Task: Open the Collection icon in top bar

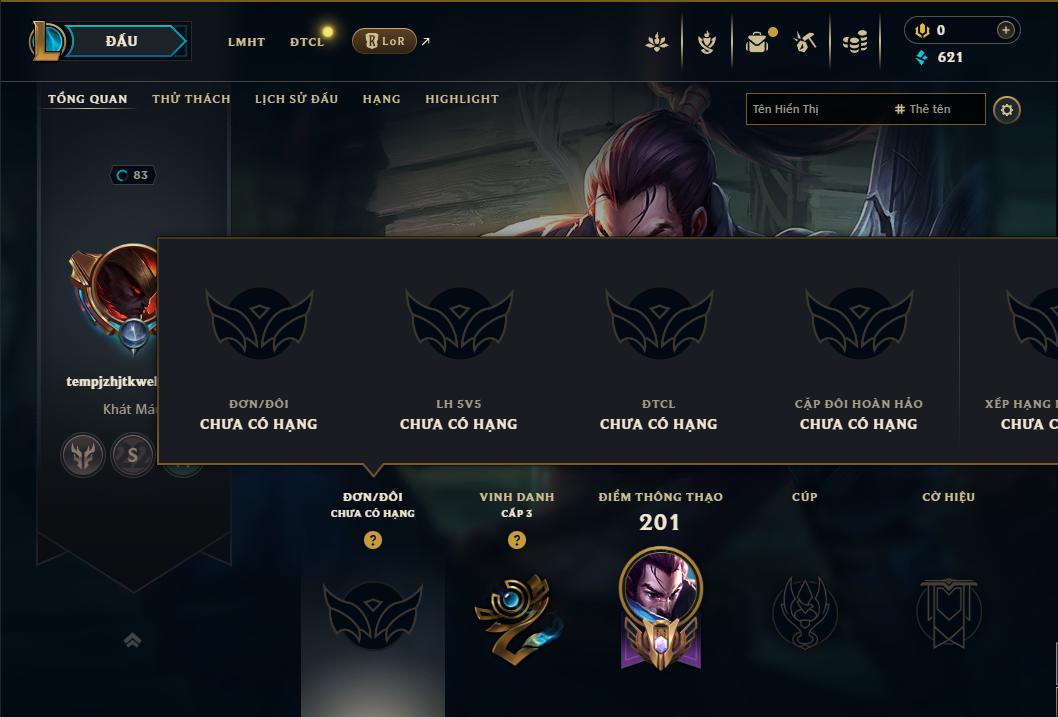Action: point(706,42)
